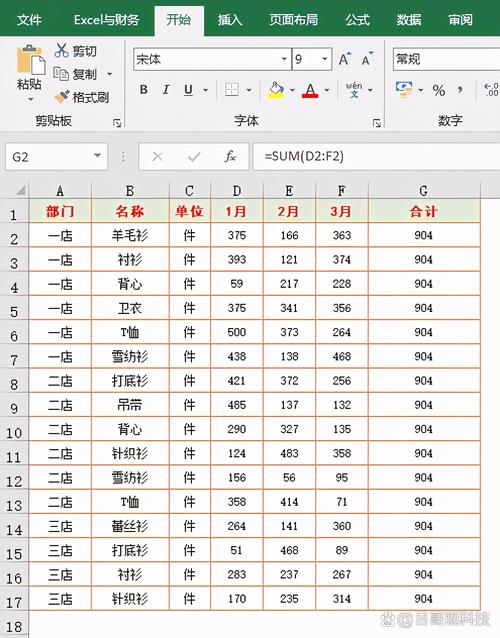This screenshot has width=500, height=638.
Task: Apply percent style
Action: coord(439,90)
